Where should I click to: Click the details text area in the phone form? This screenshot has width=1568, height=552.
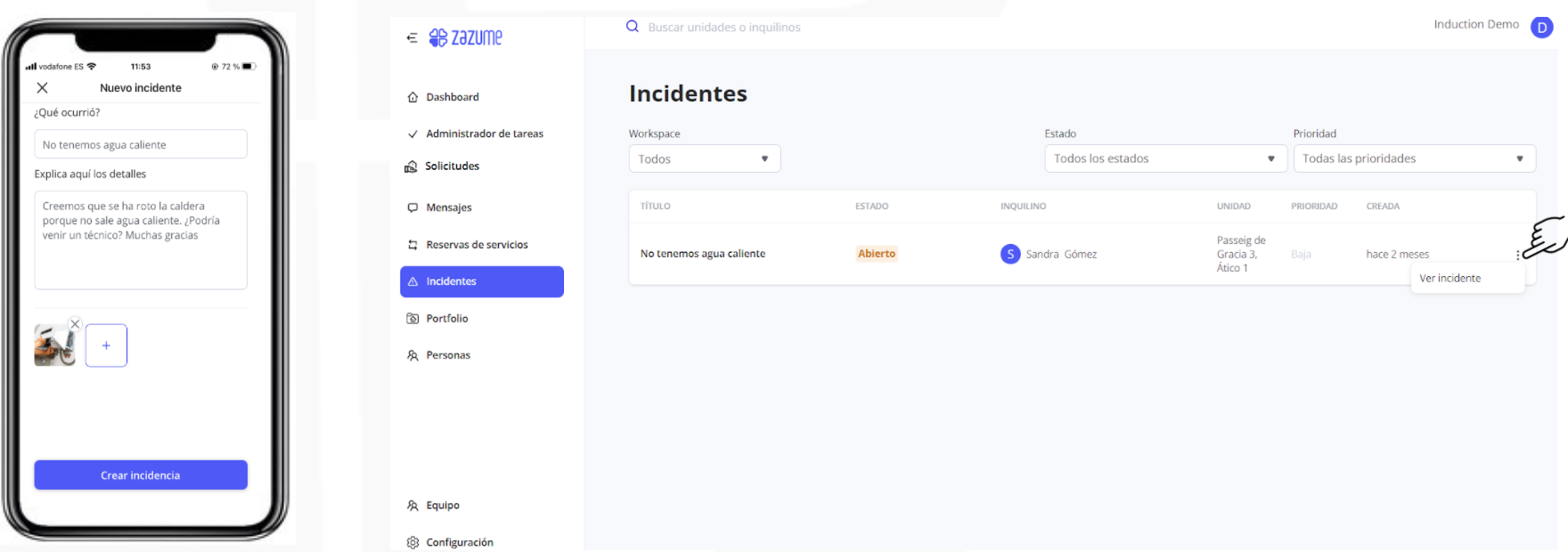pos(141,240)
